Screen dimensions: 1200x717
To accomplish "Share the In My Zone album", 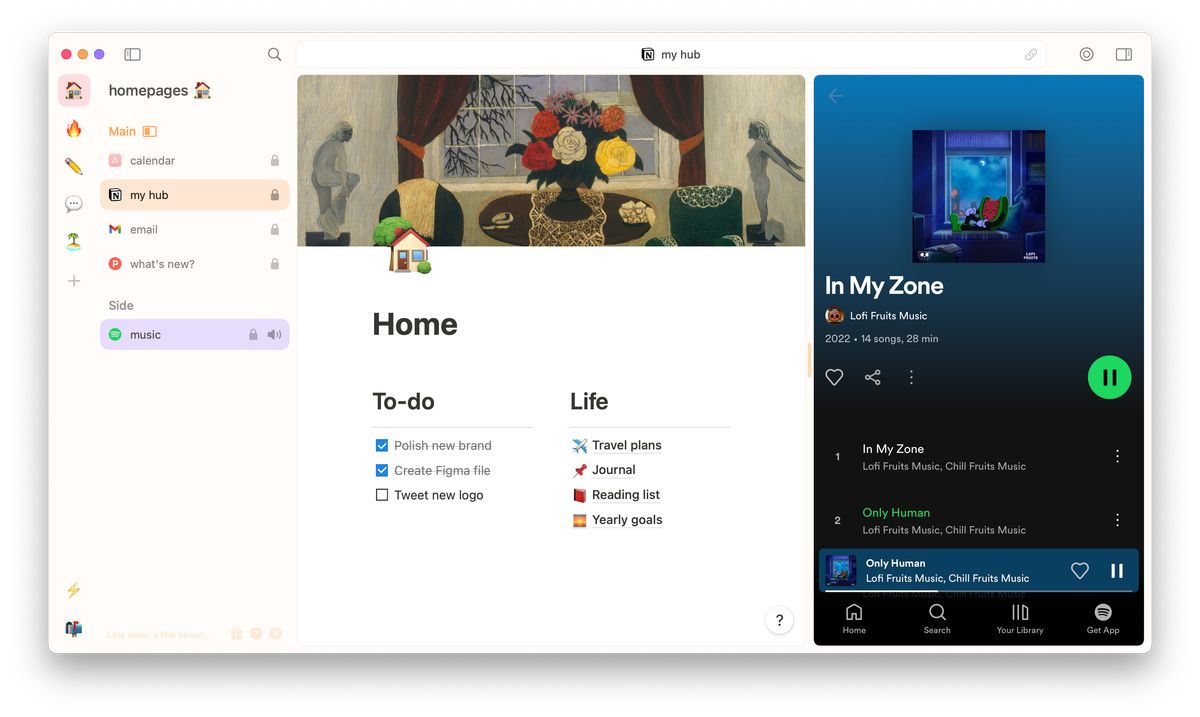I will (873, 377).
